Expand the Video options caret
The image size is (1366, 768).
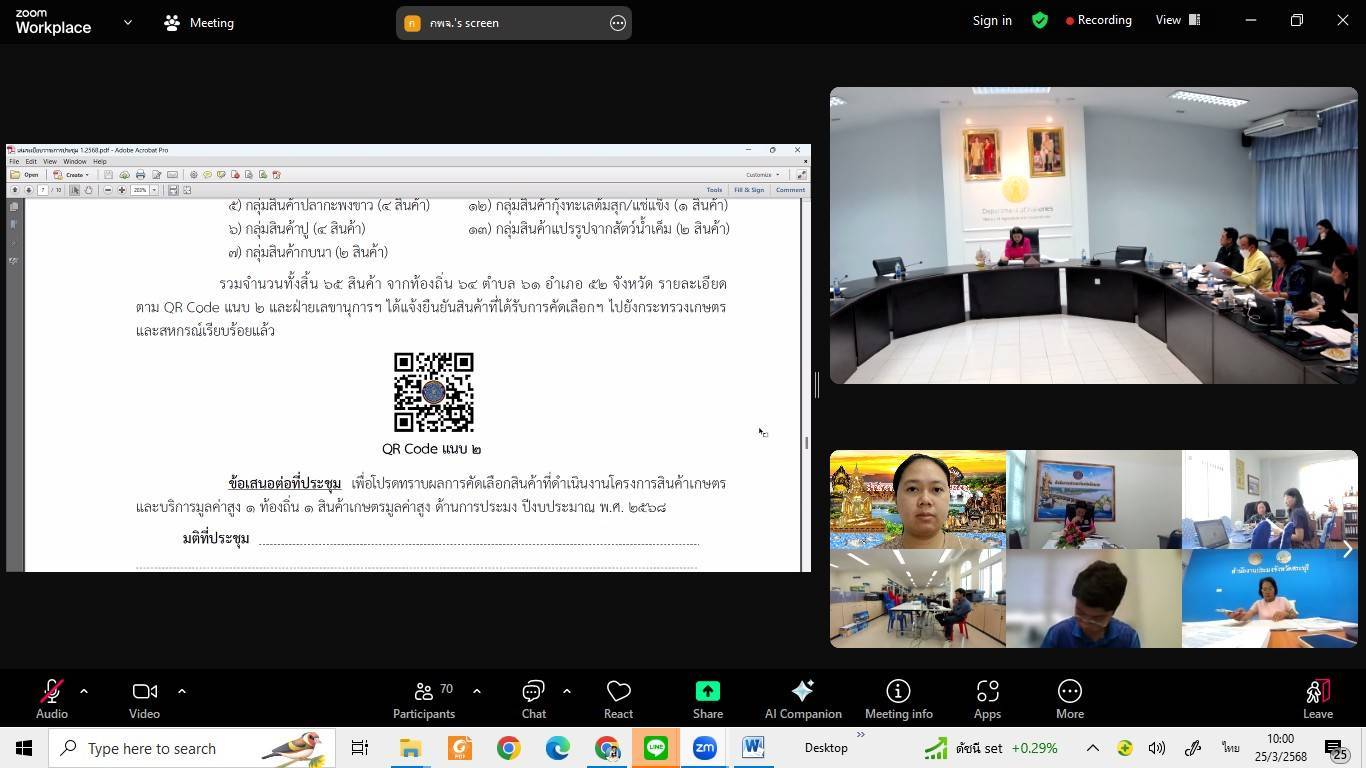click(x=181, y=691)
